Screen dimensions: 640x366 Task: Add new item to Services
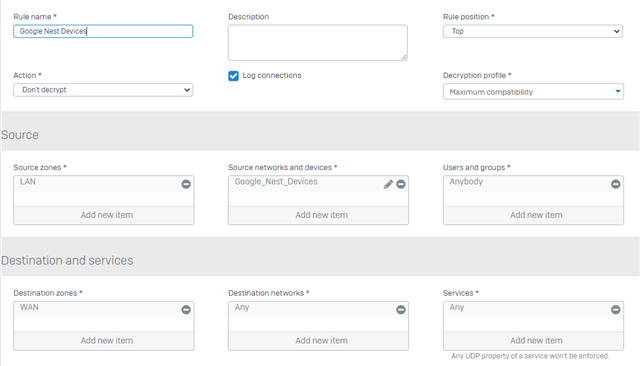click(533, 341)
